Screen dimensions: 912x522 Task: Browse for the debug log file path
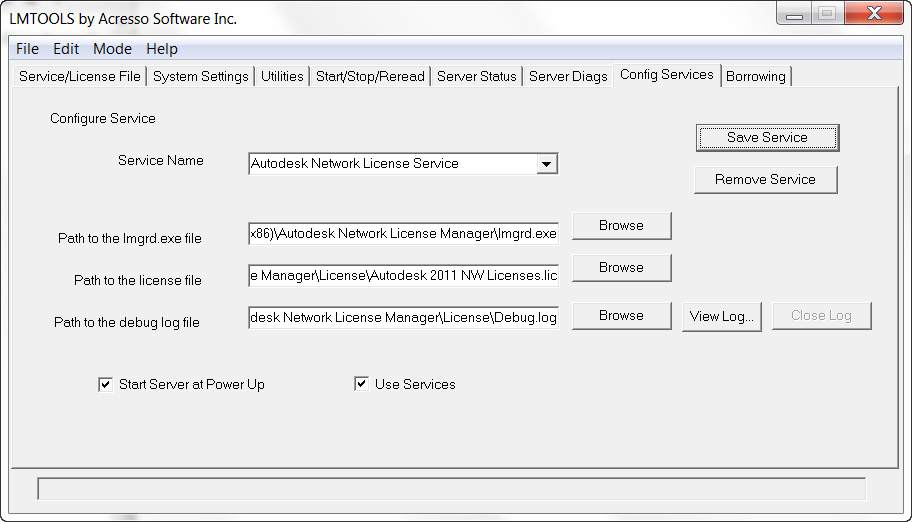tap(621, 316)
